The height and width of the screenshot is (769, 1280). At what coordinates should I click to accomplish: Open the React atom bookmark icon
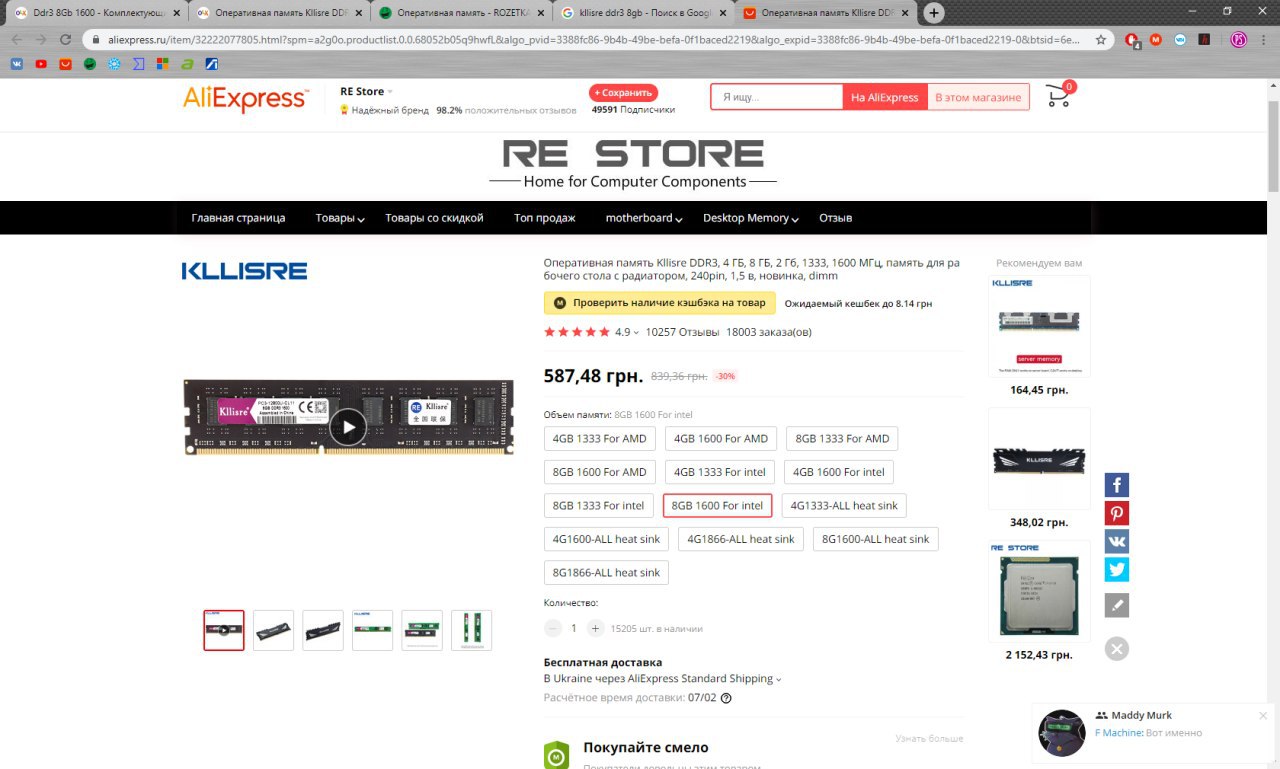pyautogui.click(x=114, y=64)
